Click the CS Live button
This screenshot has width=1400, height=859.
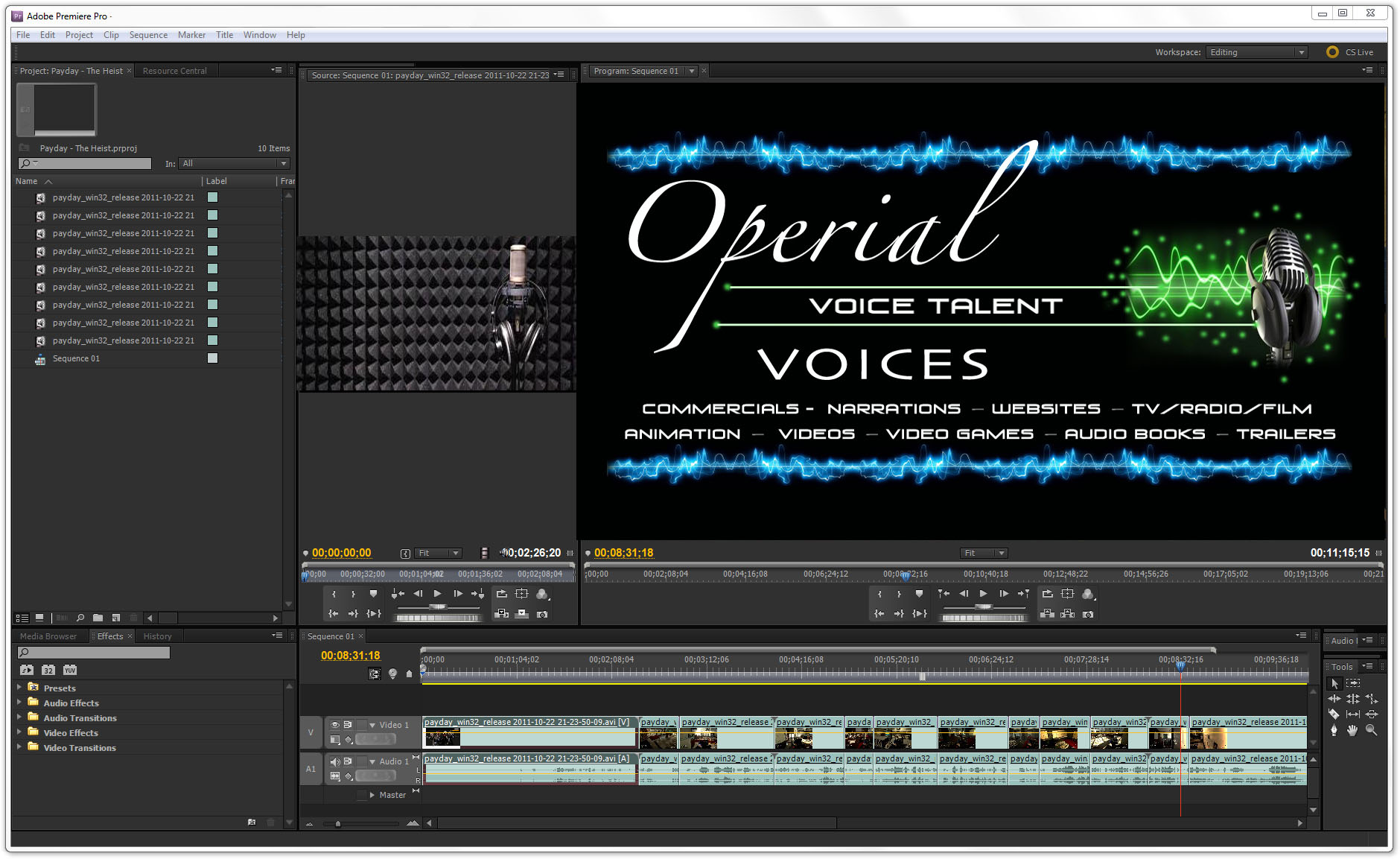pyautogui.click(x=1351, y=52)
